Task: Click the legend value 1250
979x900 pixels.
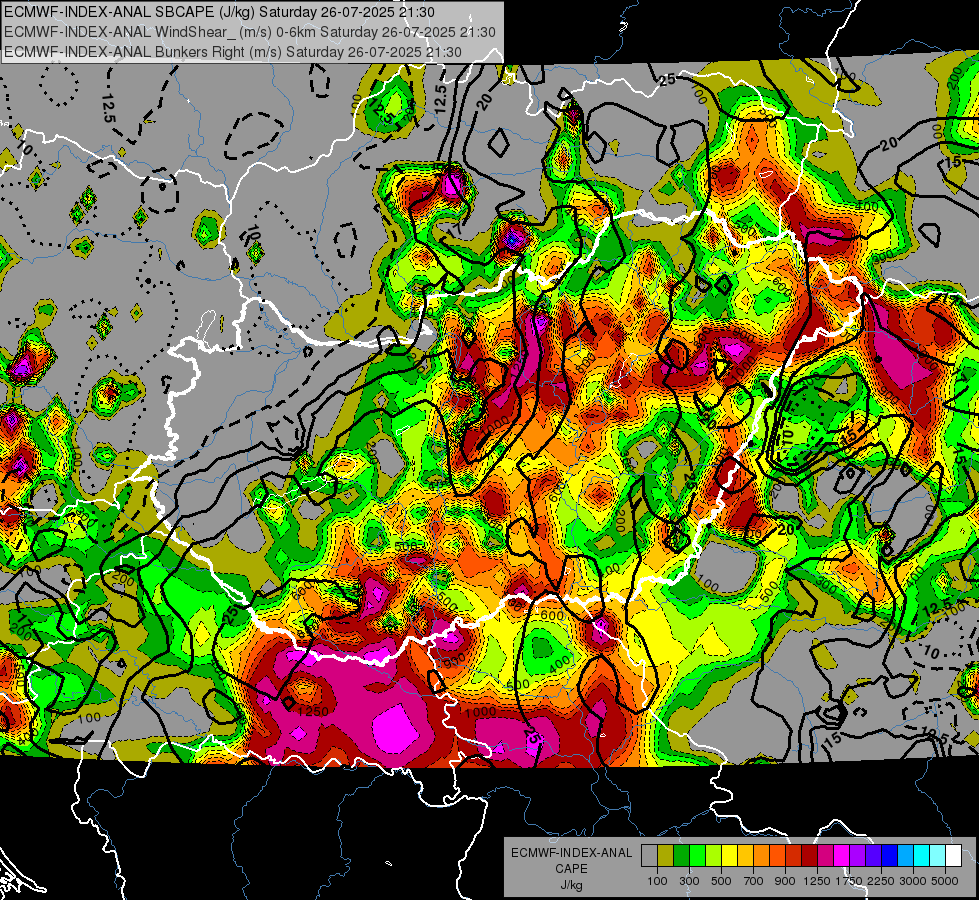Action: 817,881
